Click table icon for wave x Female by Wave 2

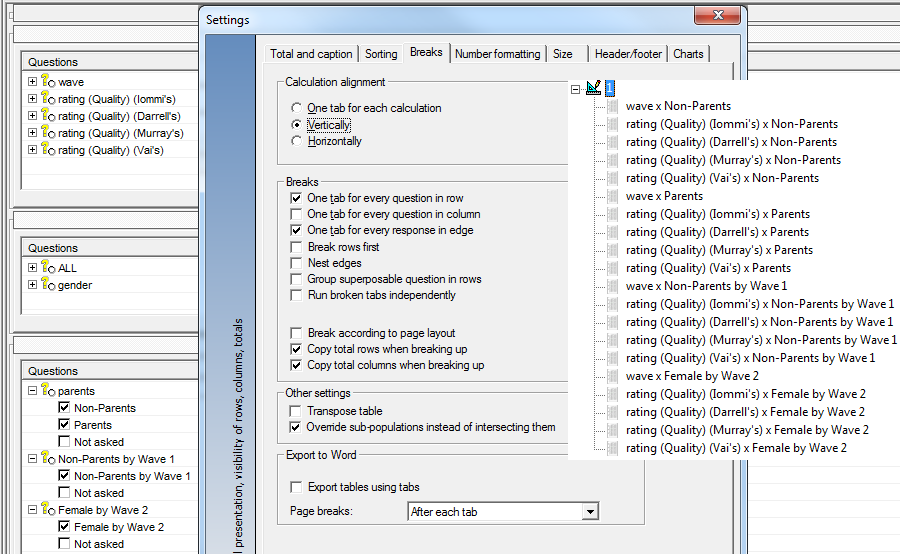point(613,376)
